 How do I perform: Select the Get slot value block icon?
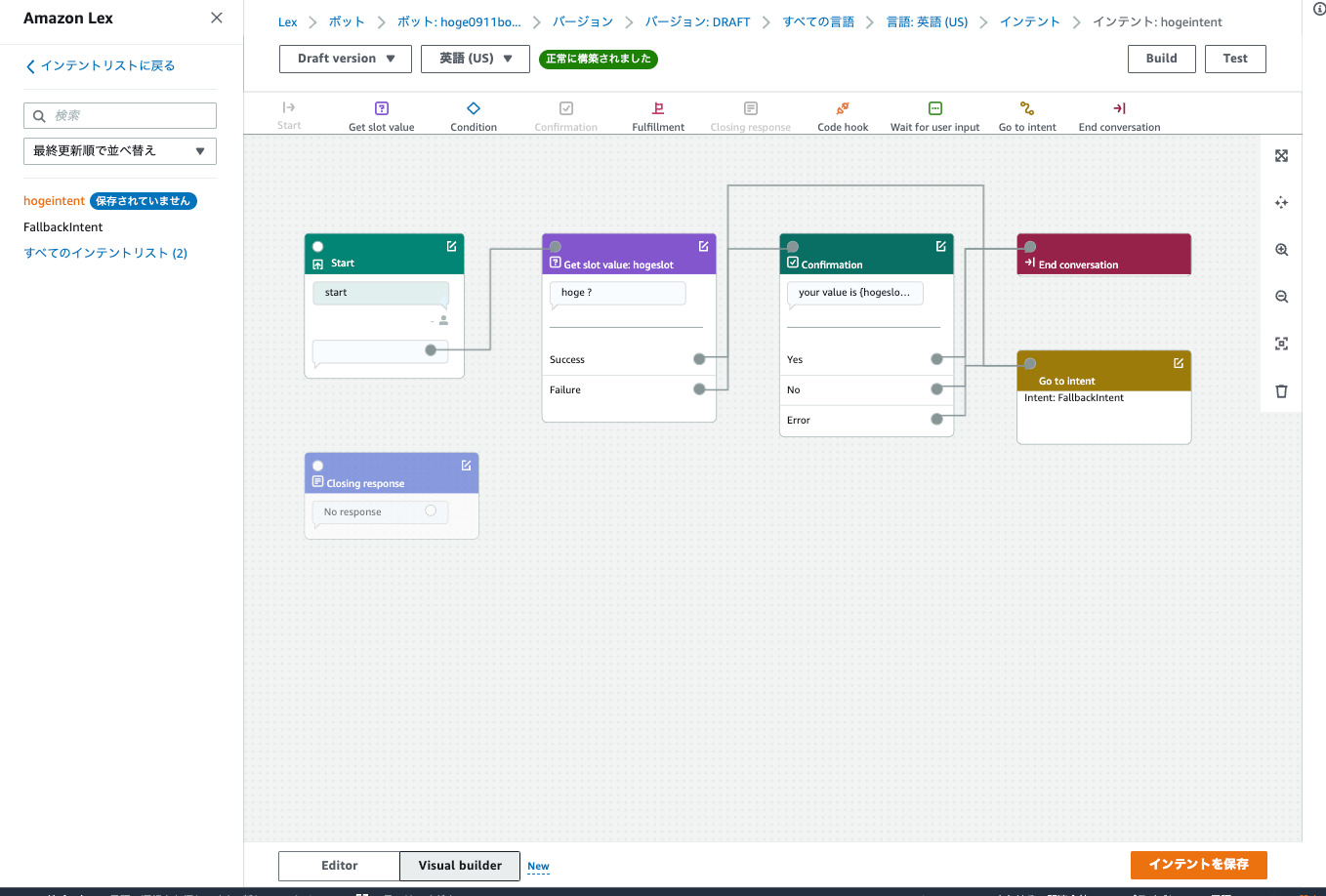point(382,108)
